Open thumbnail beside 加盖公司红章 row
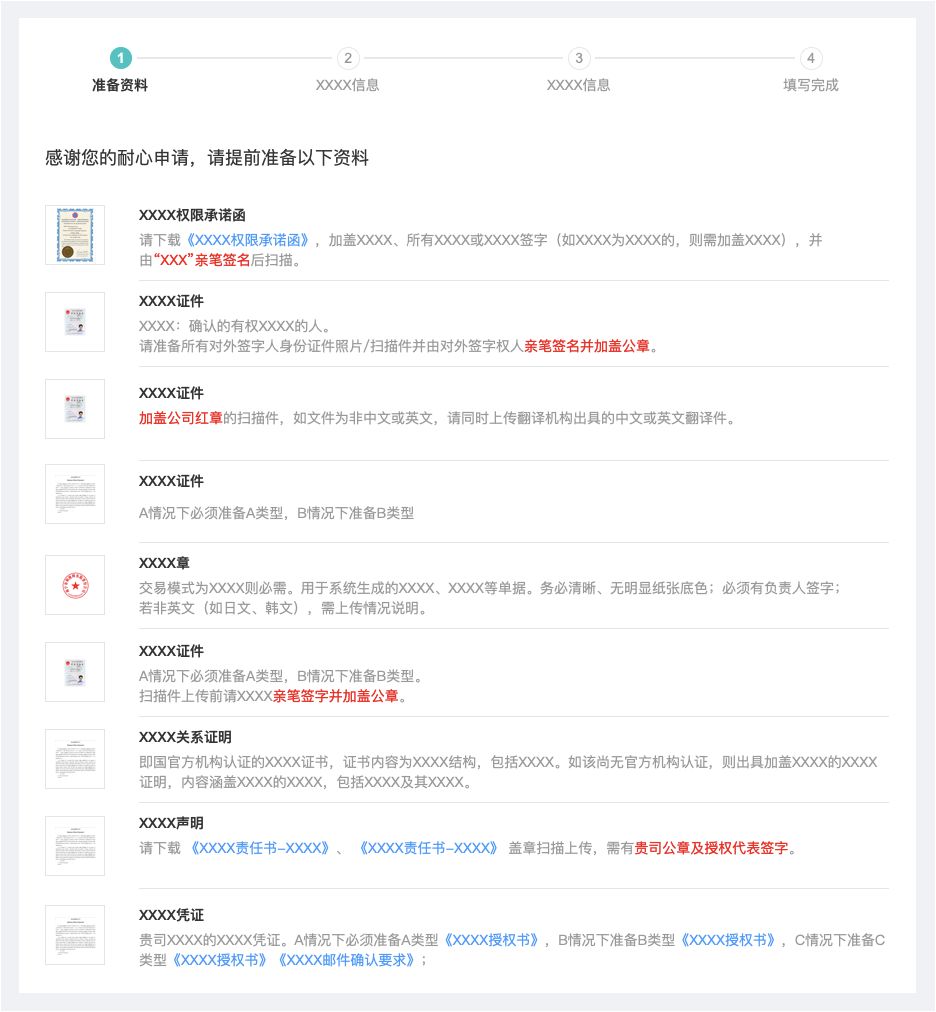Viewport: 936px width, 1012px height. (x=75, y=409)
